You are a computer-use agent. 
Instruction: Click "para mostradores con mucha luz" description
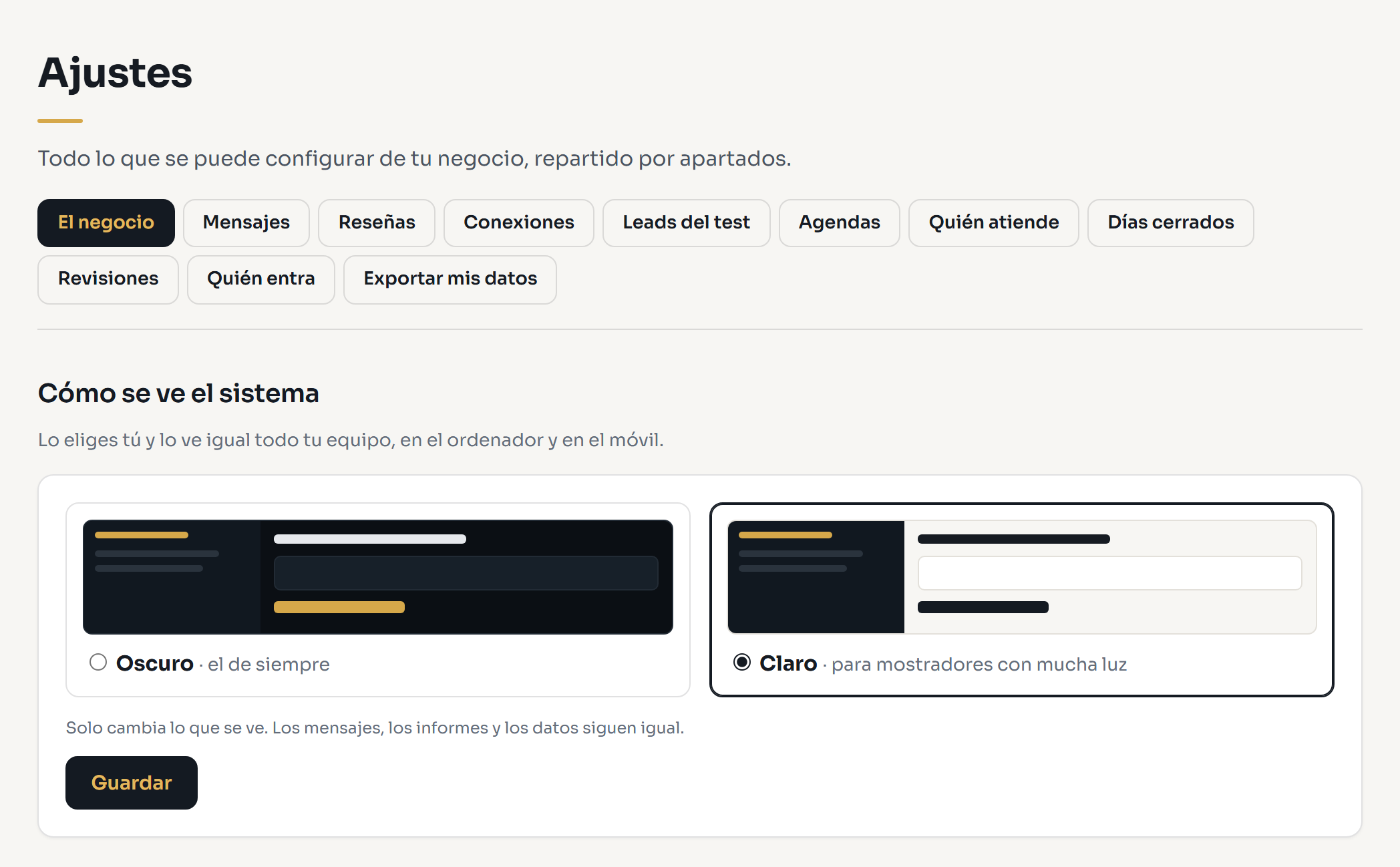pyautogui.click(x=979, y=665)
